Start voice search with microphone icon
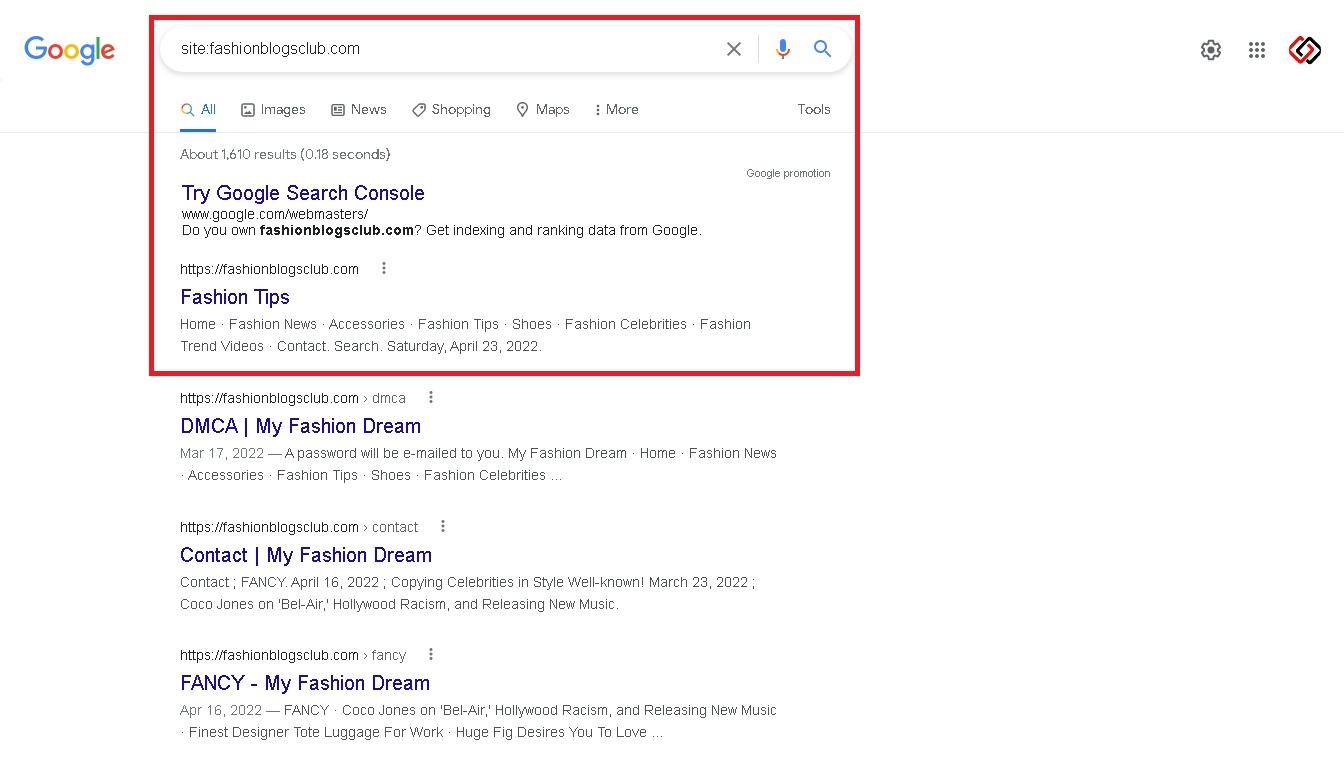This screenshot has height=768, width=1344. pyautogui.click(x=783, y=49)
